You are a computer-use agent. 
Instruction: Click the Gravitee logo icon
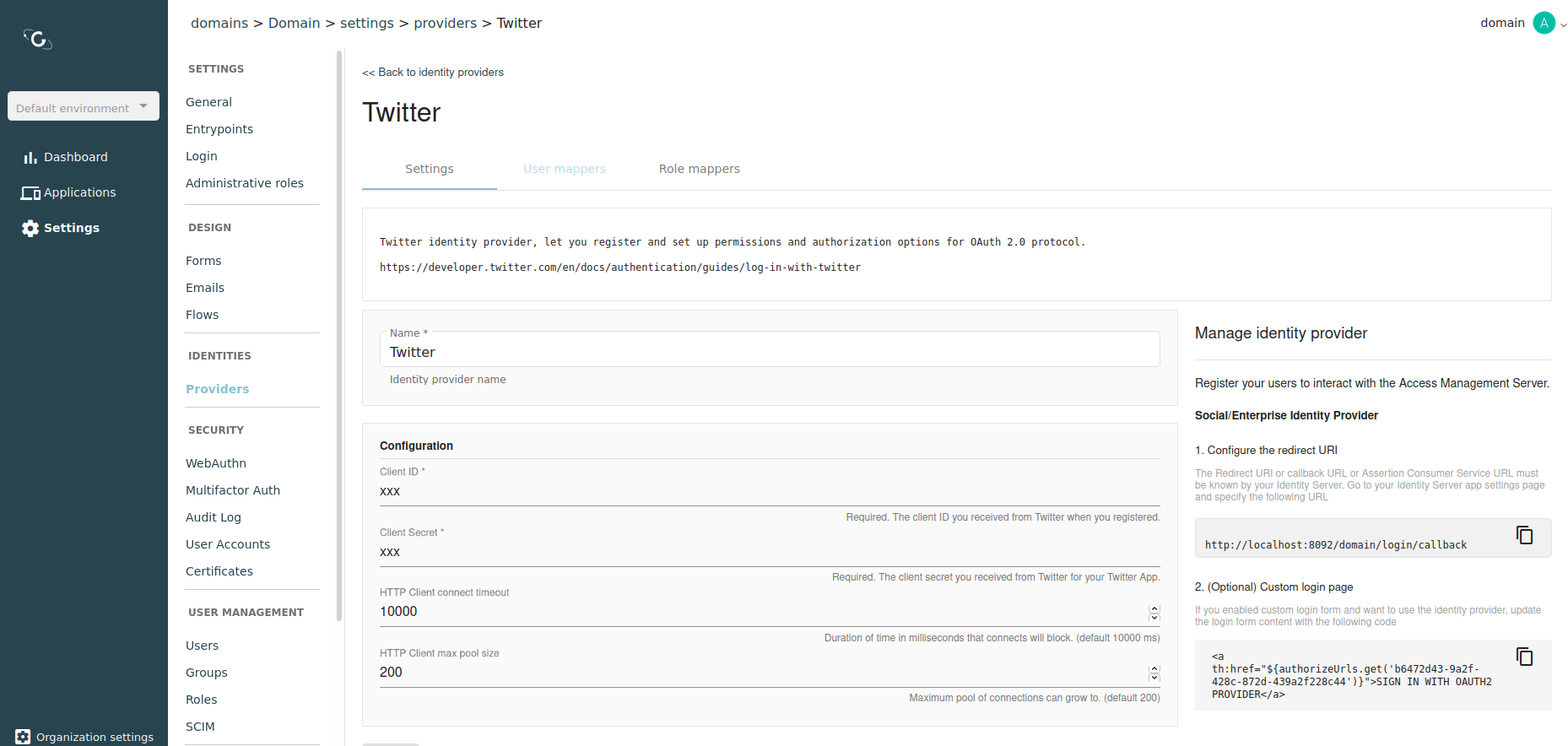click(38, 39)
